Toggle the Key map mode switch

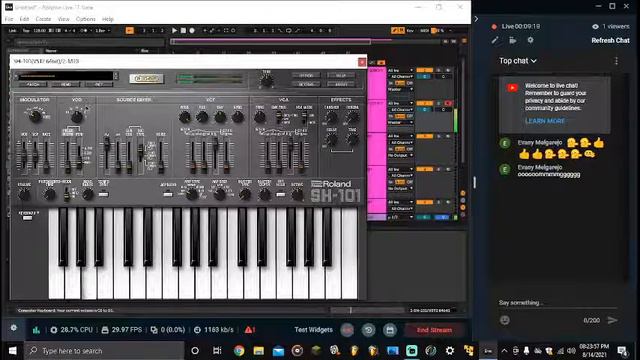coord(410,31)
